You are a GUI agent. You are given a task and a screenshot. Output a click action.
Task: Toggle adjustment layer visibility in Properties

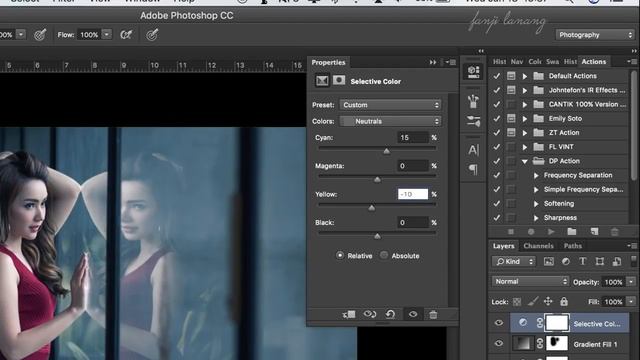click(413, 314)
